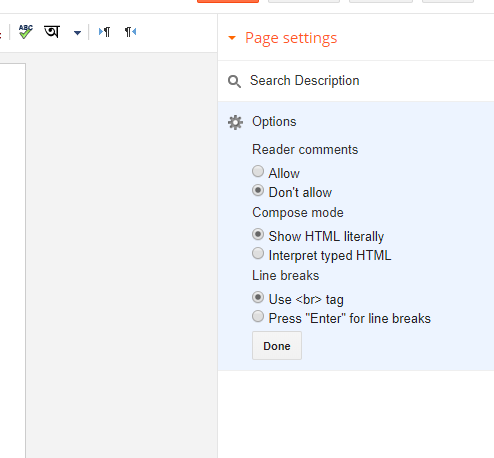Select Don't allow reader comments
Viewport: 494px width, 458px height.
(258, 190)
